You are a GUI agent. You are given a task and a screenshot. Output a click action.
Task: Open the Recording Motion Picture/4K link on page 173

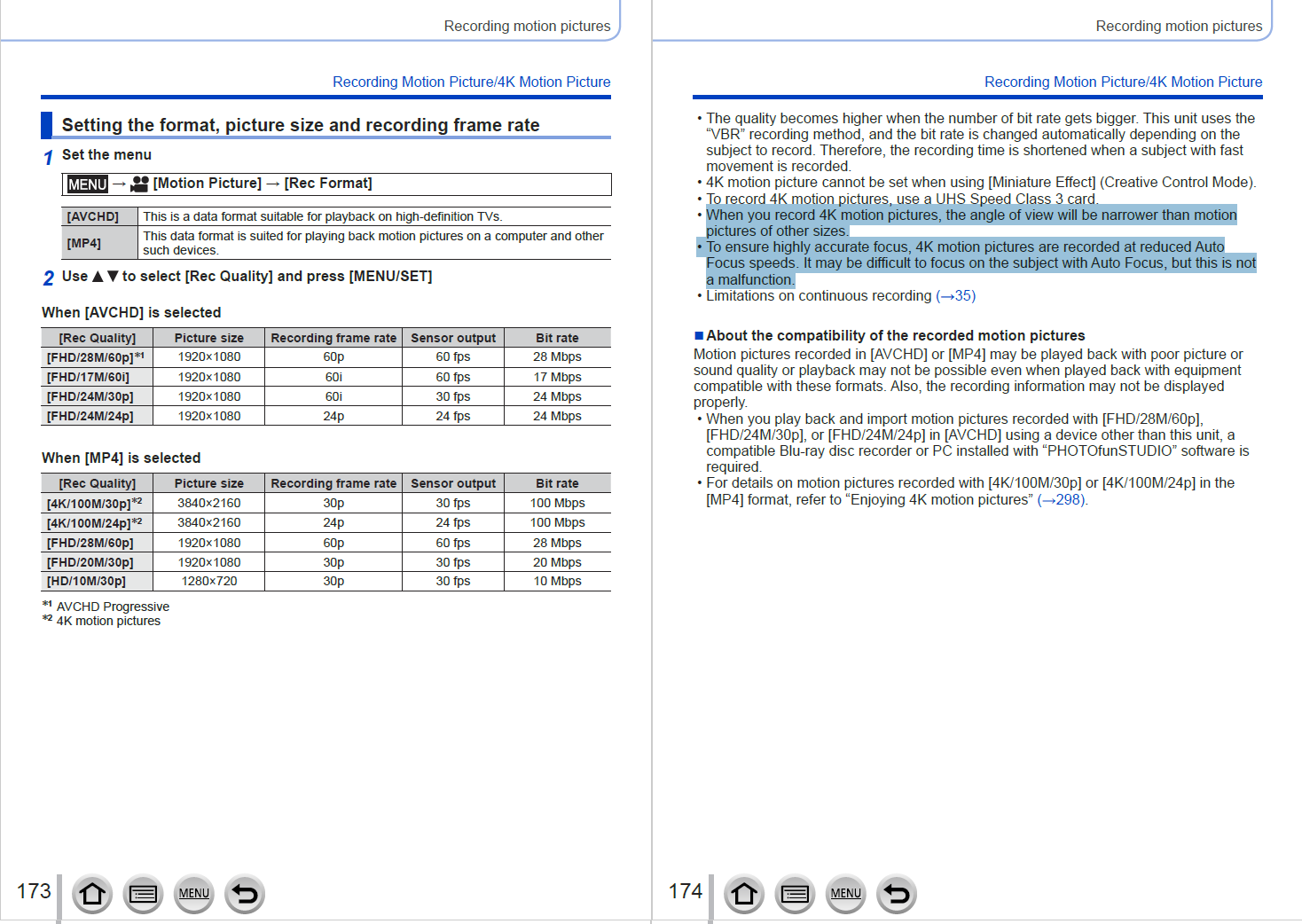[x=472, y=82]
